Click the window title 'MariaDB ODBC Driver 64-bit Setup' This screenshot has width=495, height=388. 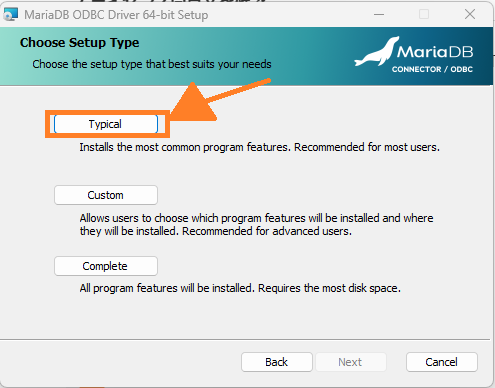tap(116, 15)
